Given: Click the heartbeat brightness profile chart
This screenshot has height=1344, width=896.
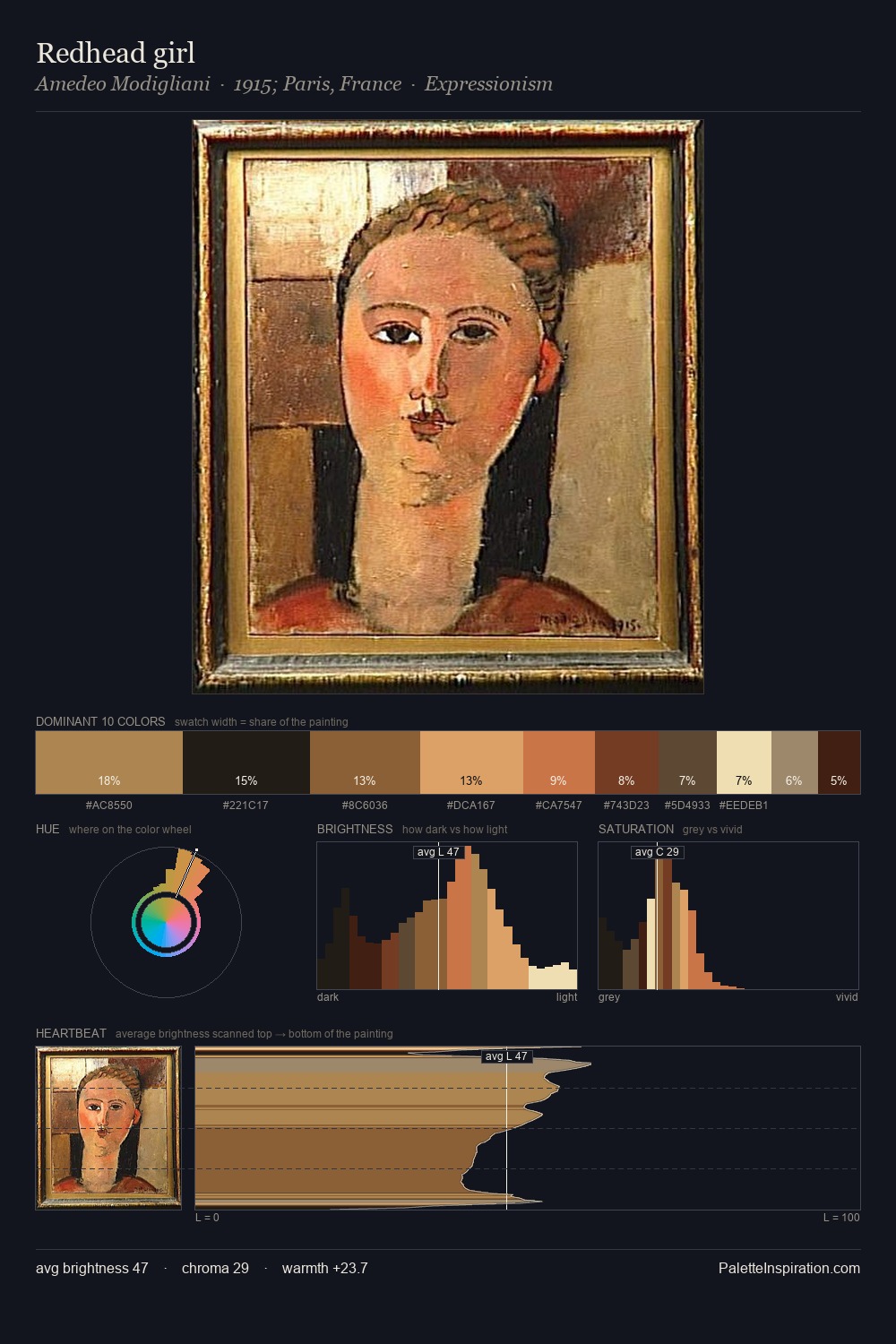Looking at the screenshot, I should [x=528, y=1128].
